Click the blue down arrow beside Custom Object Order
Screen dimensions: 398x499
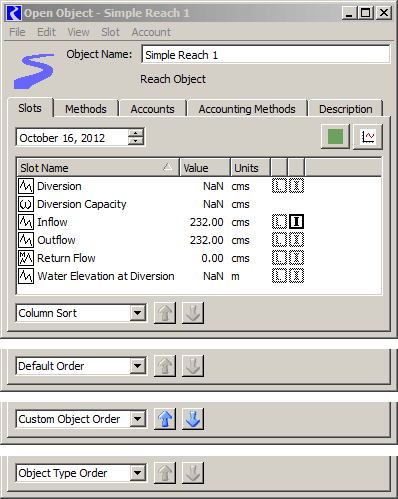[x=193, y=419]
